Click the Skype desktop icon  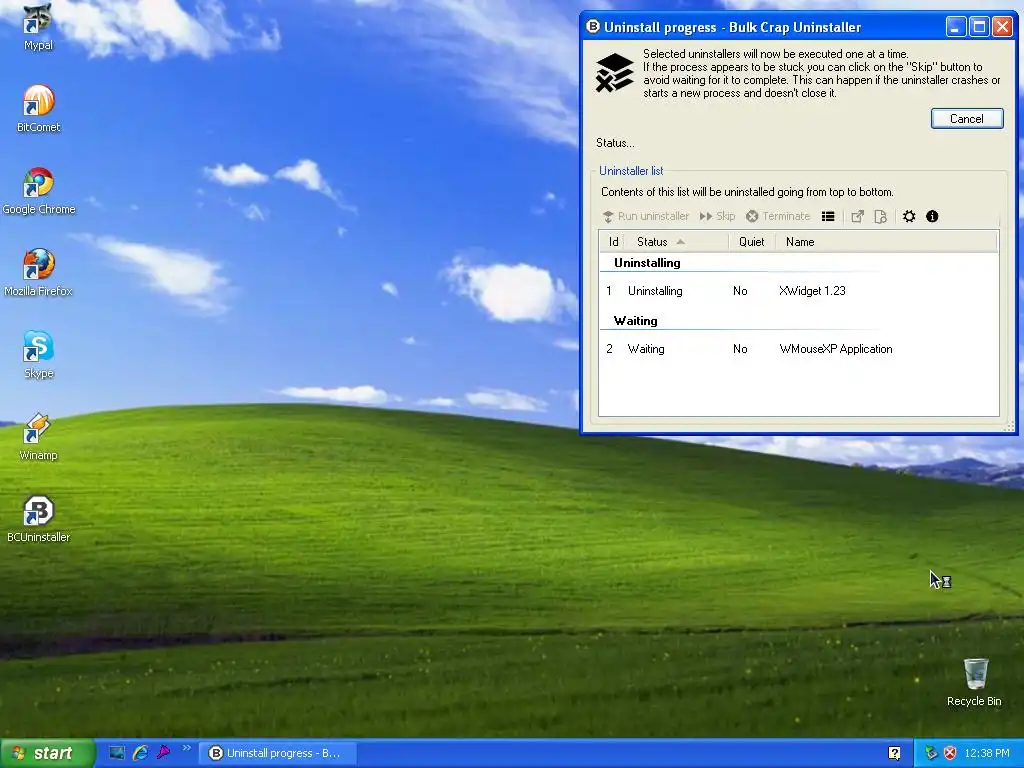click(x=39, y=355)
